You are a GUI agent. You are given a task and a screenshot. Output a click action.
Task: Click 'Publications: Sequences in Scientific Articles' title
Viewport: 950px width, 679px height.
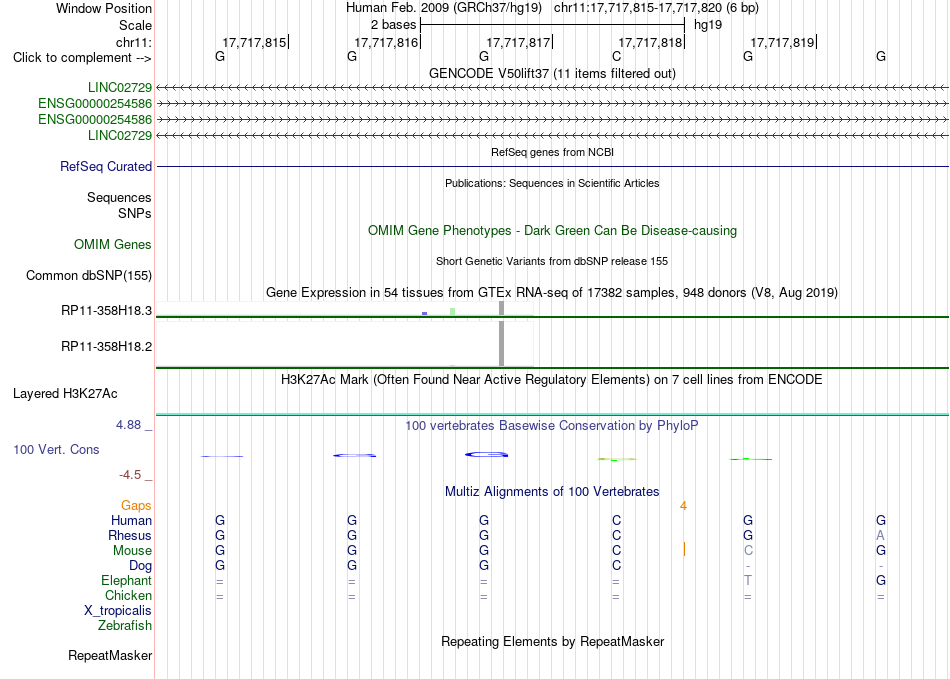tap(552, 184)
